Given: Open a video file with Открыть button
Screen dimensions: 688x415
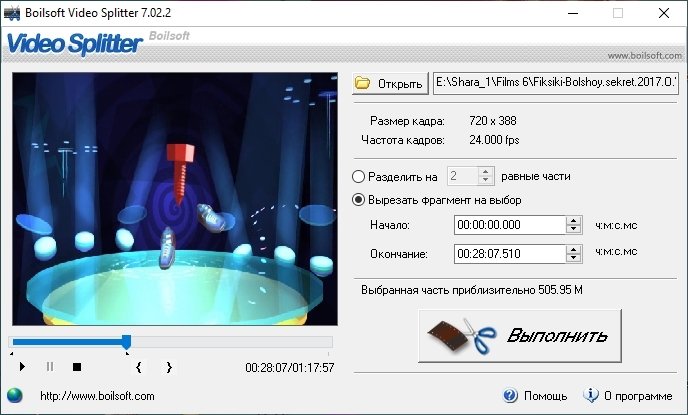Looking at the screenshot, I should [390, 83].
